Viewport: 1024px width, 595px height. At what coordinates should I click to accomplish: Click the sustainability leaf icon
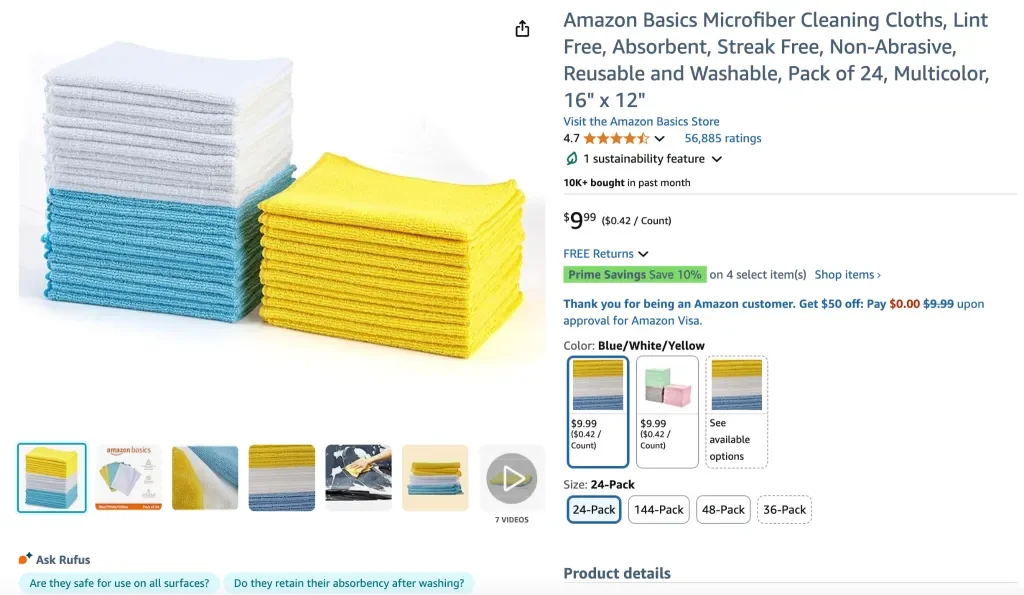571,158
